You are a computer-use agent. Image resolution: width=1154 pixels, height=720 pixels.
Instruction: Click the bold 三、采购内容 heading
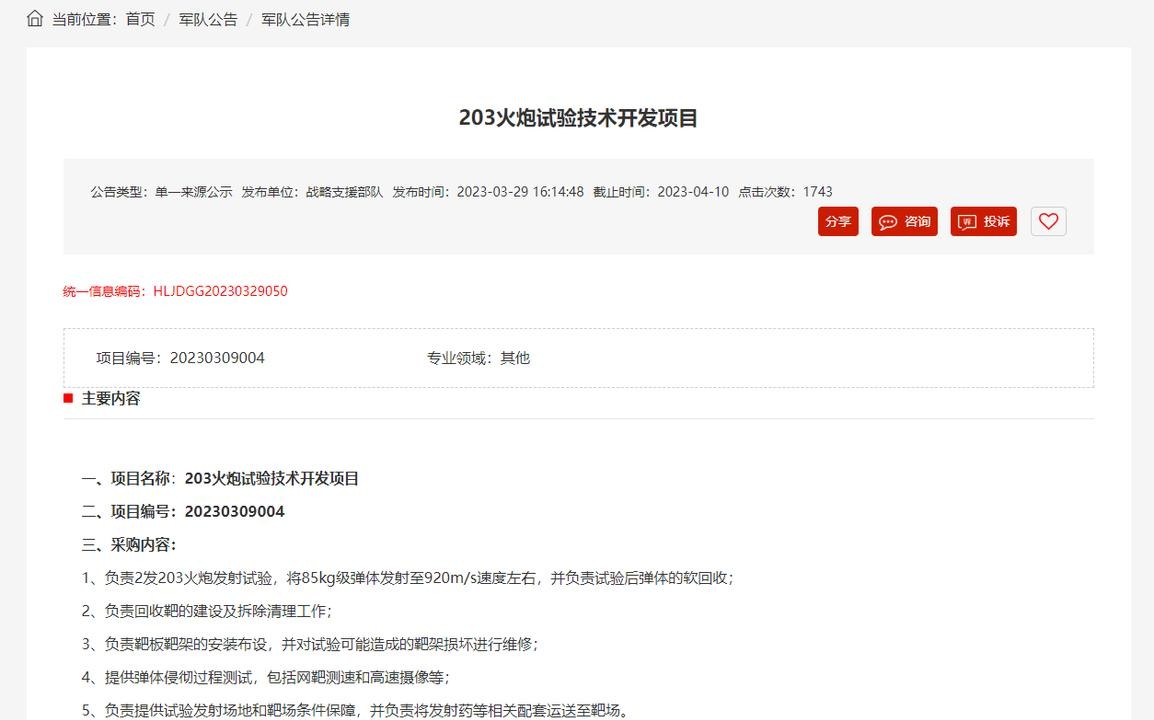tap(129, 544)
